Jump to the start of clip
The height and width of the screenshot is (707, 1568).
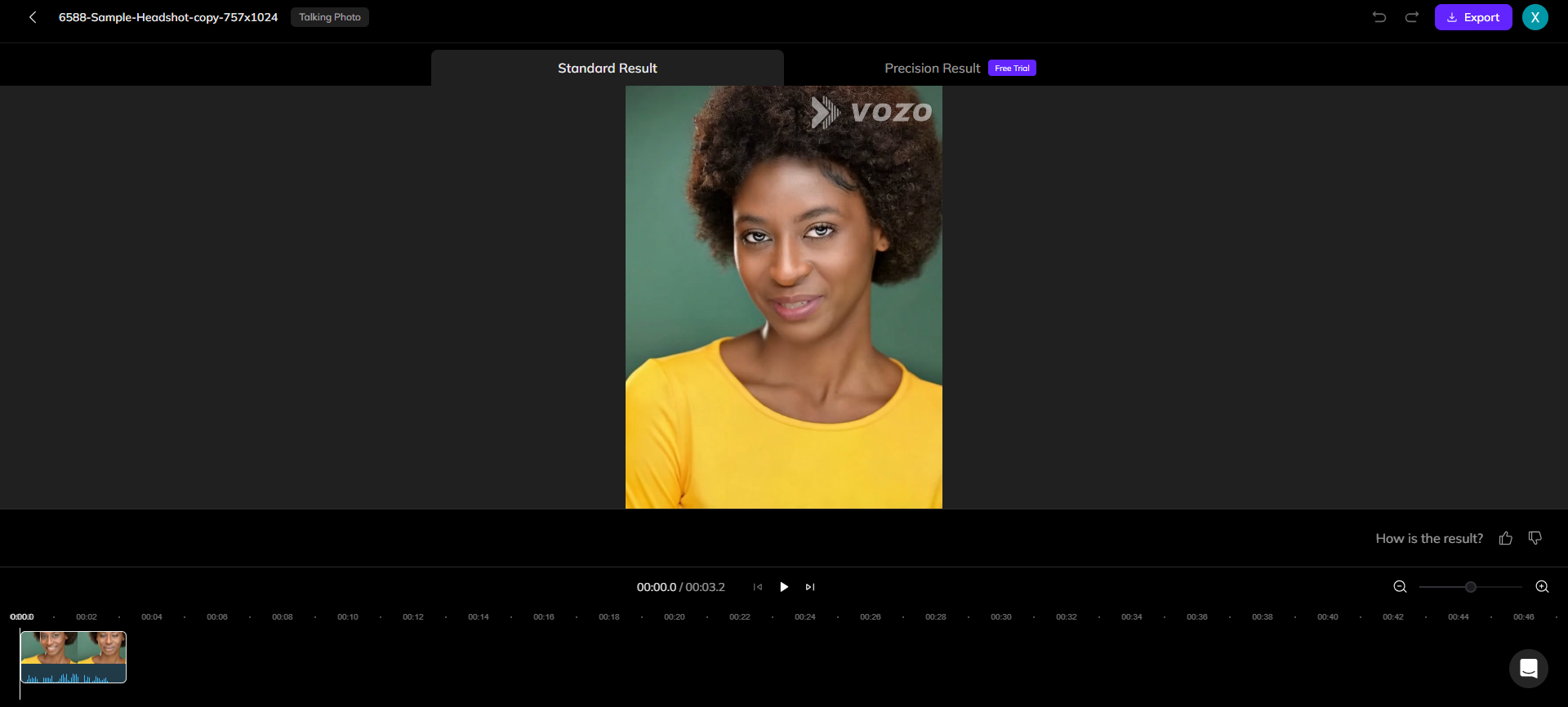[758, 587]
